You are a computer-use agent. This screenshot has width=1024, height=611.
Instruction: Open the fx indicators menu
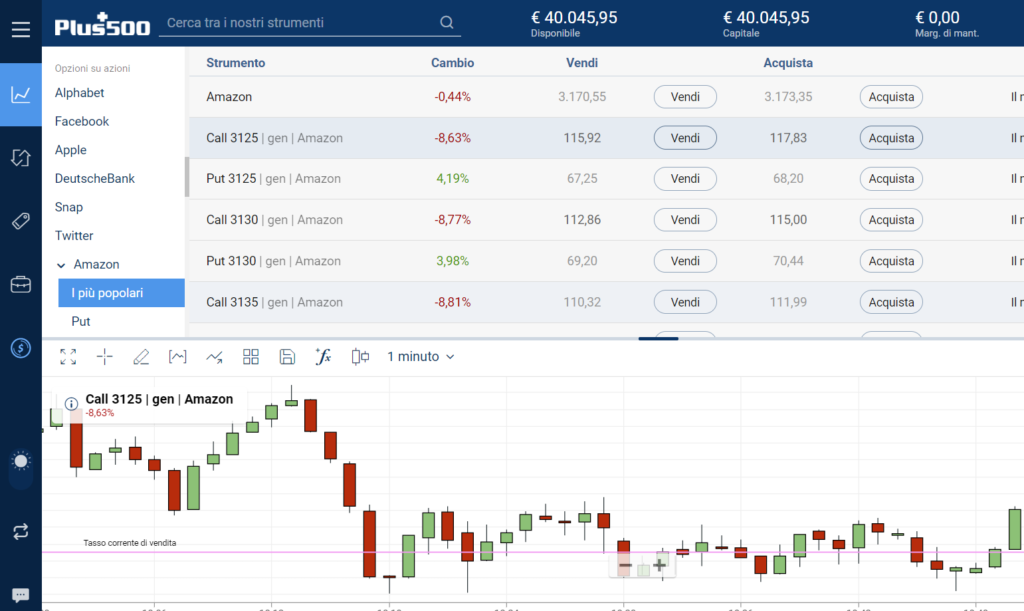click(324, 356)
